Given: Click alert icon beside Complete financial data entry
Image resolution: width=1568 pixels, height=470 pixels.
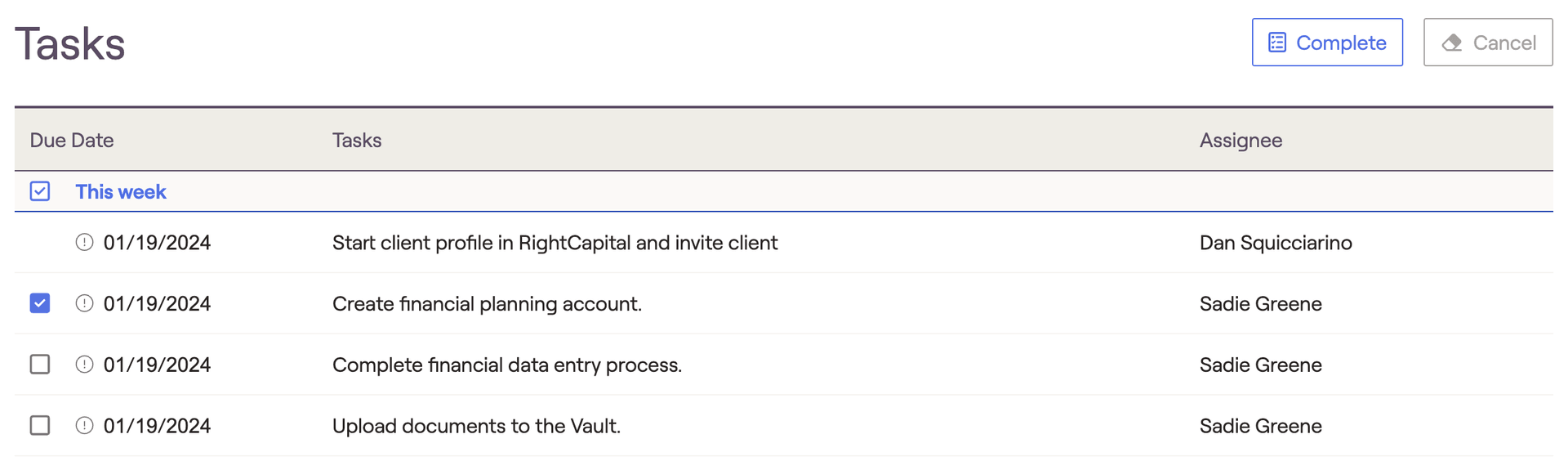Looking at the screenshot, I should coord(84,365).
